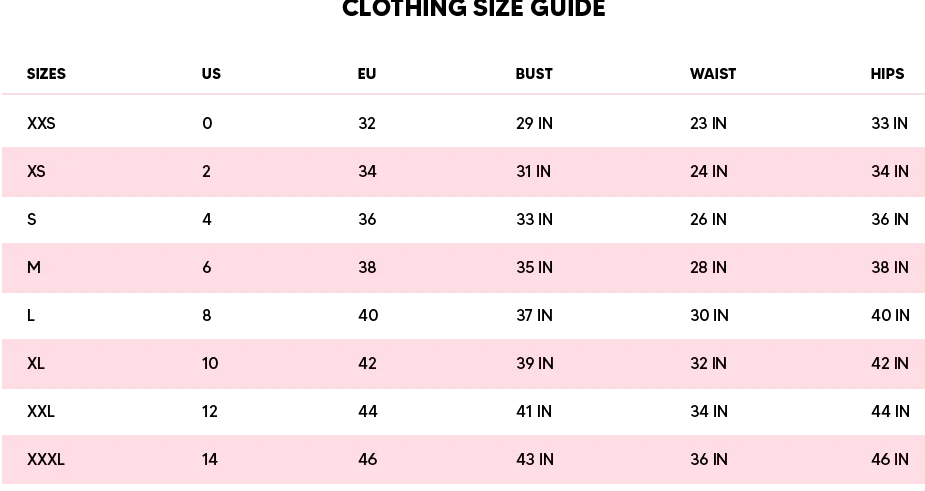This screenshot has width=925, height=491.
Task: Click the WAIST column header
Action: [713, 74]
